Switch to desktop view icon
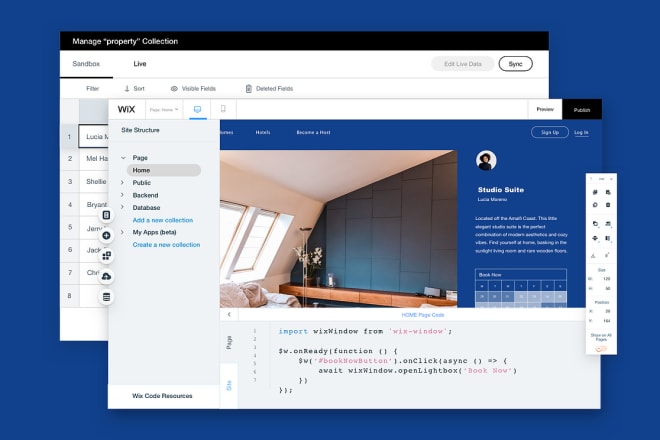Viewport: 660px width, 440px height. coord(197,109)
